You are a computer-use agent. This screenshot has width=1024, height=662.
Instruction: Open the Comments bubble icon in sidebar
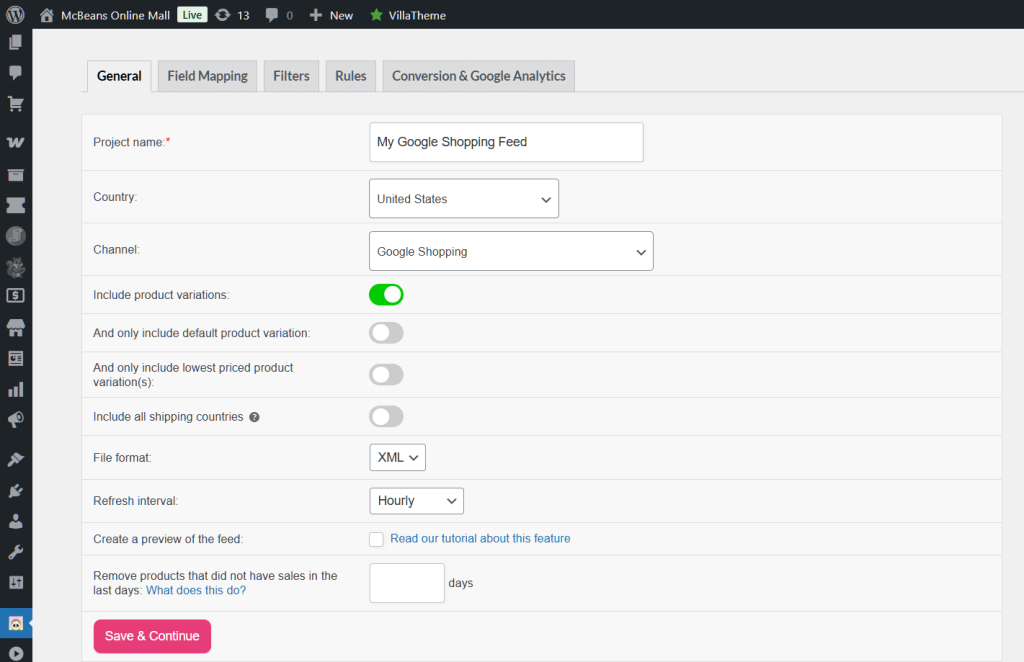15,73
